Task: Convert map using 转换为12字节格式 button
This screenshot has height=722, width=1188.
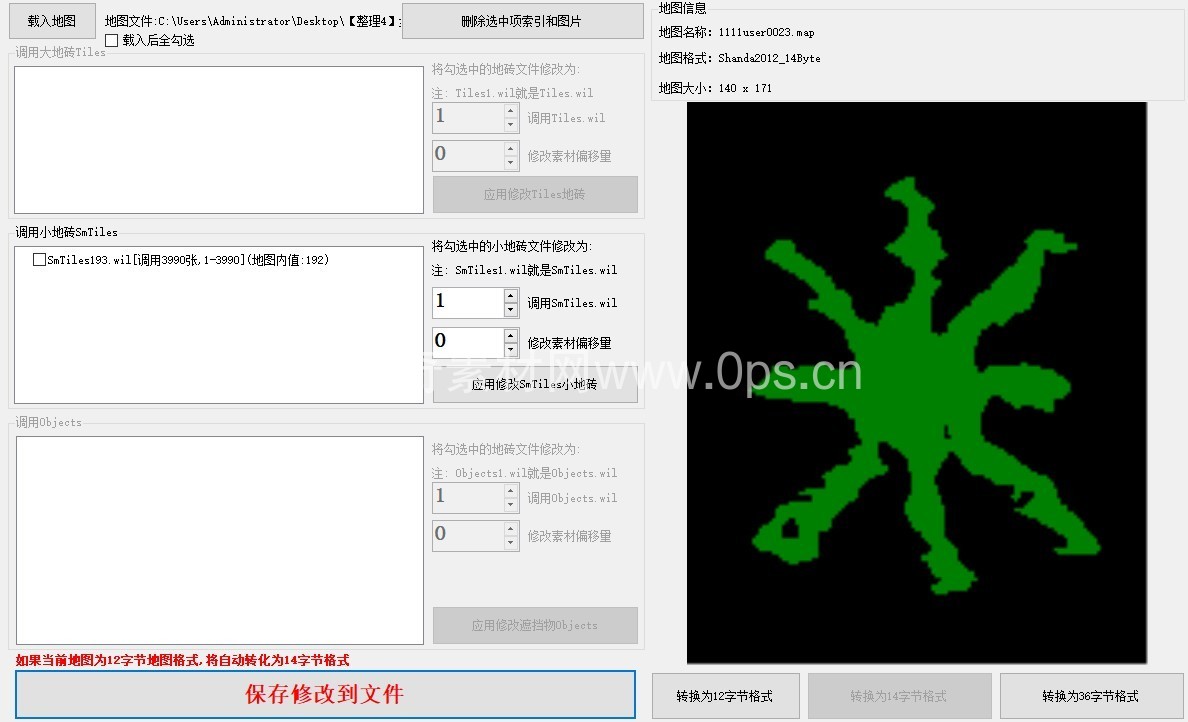Action: [x=724, y=696]
